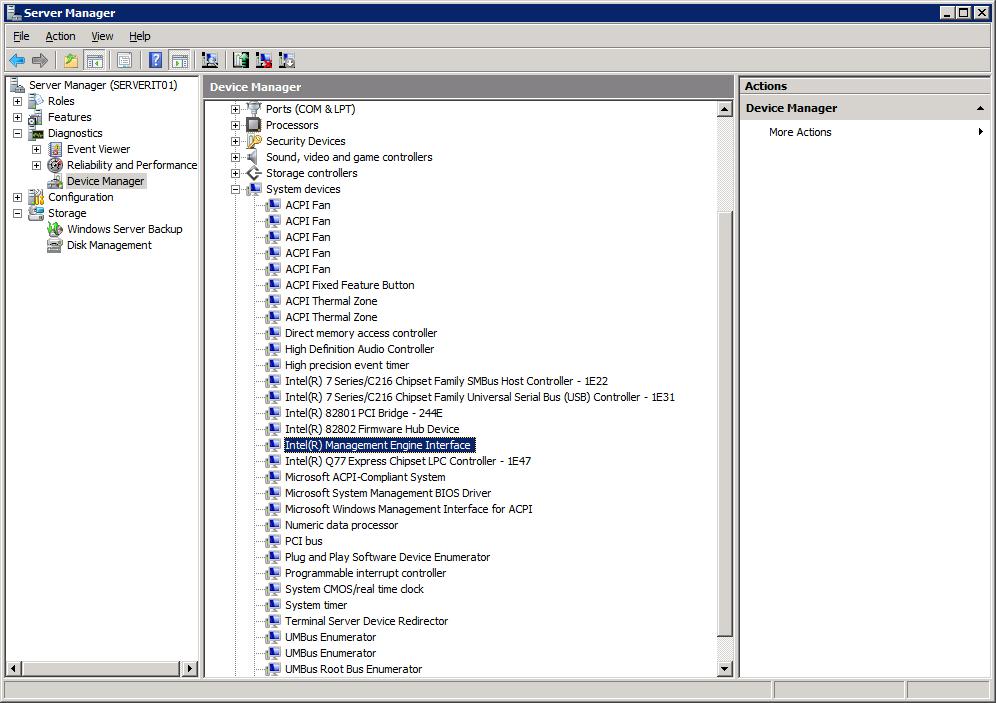996x703 pixels.
Task: Go back with the blue arrow
Action: click(17, 60)
